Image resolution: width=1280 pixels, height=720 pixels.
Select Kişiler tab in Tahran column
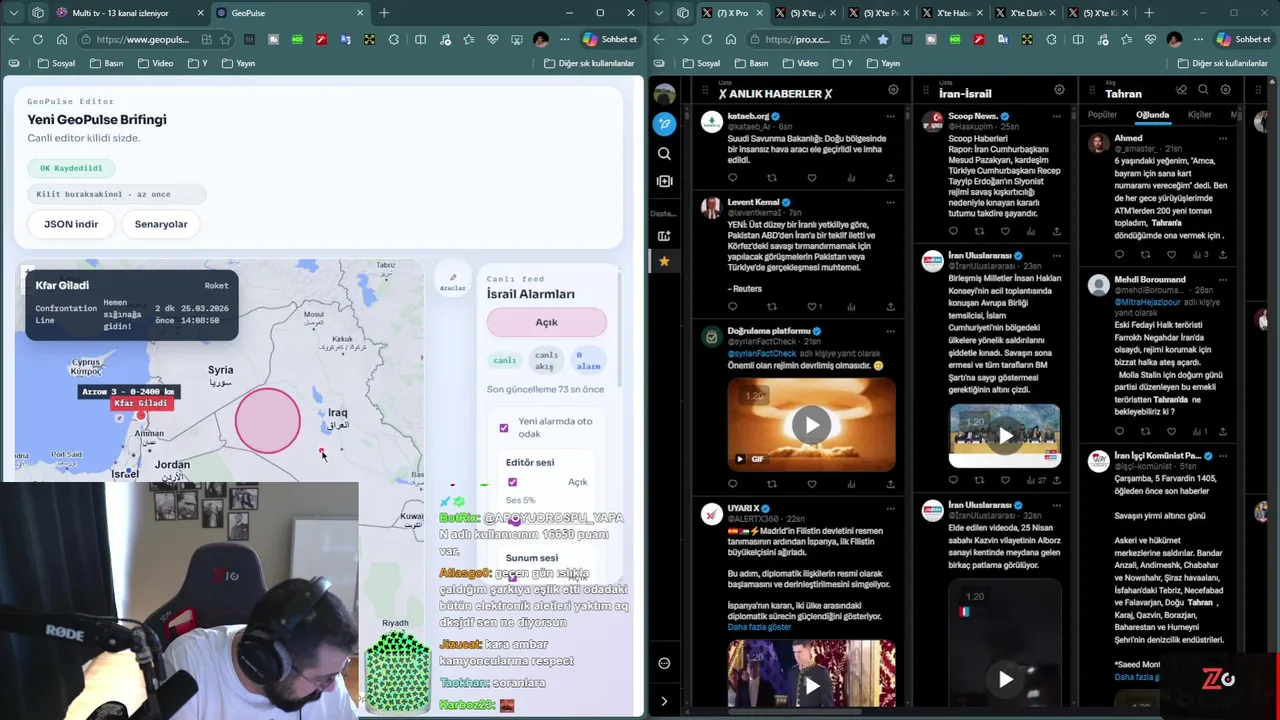(1199, 114)
